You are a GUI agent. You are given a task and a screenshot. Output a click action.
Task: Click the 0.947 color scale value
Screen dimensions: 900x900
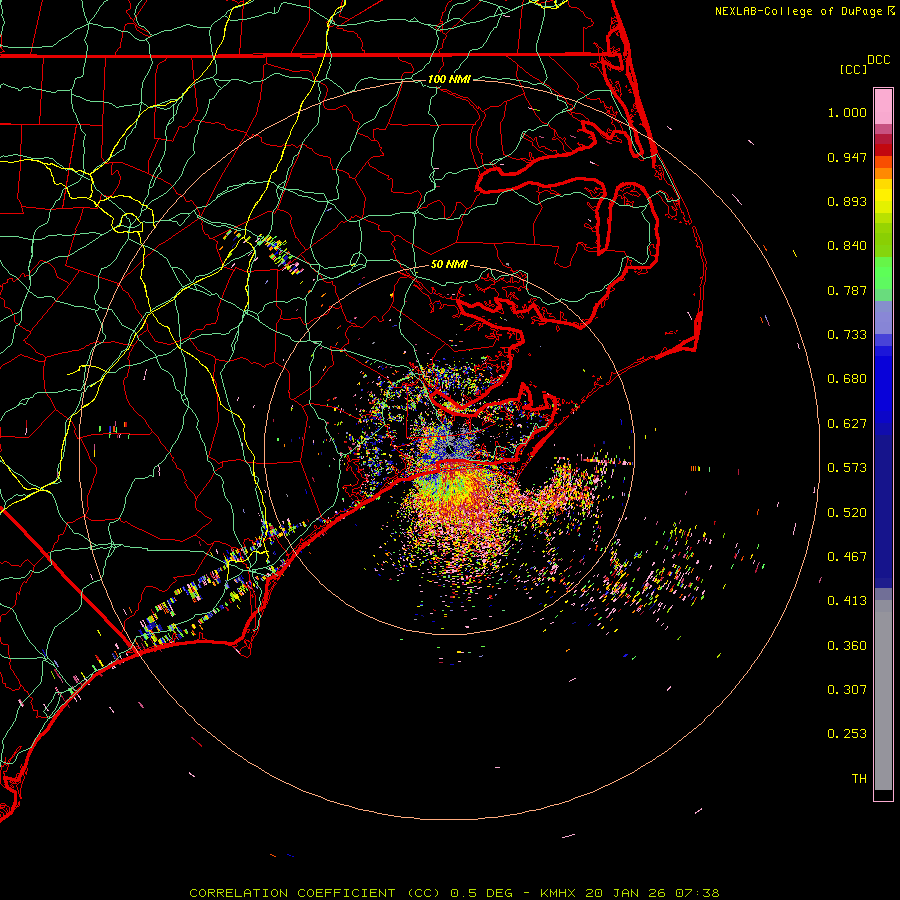[x=847, y=157]
